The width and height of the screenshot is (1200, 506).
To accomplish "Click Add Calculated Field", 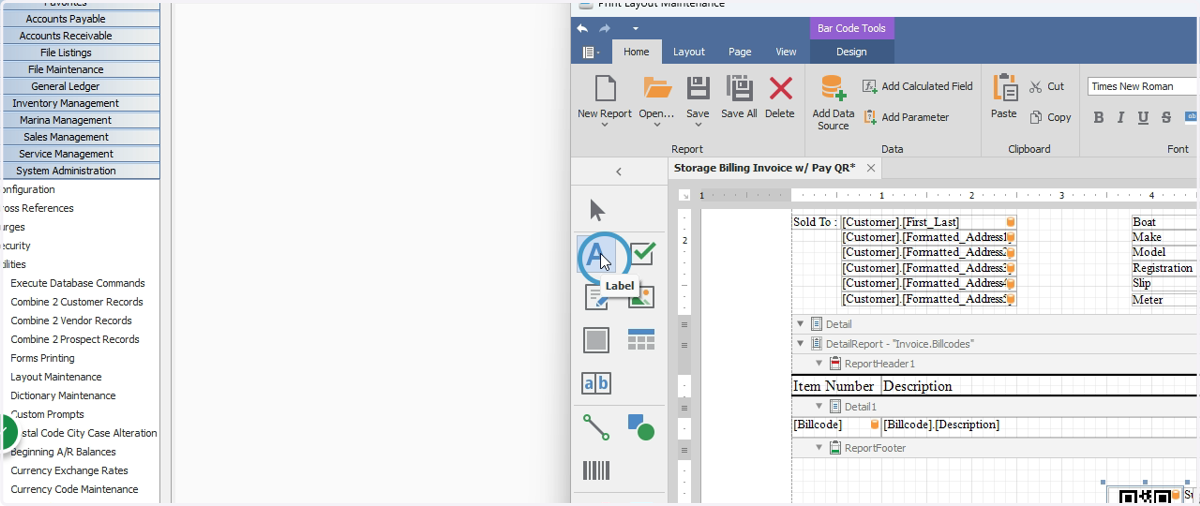I will (x=918, y=87).
